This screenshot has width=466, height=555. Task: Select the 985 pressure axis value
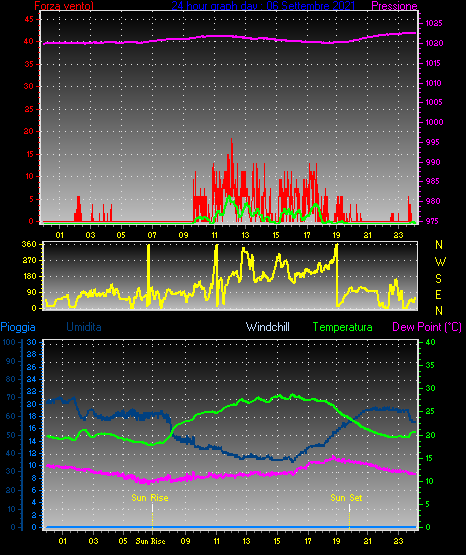tap(432, 181)
